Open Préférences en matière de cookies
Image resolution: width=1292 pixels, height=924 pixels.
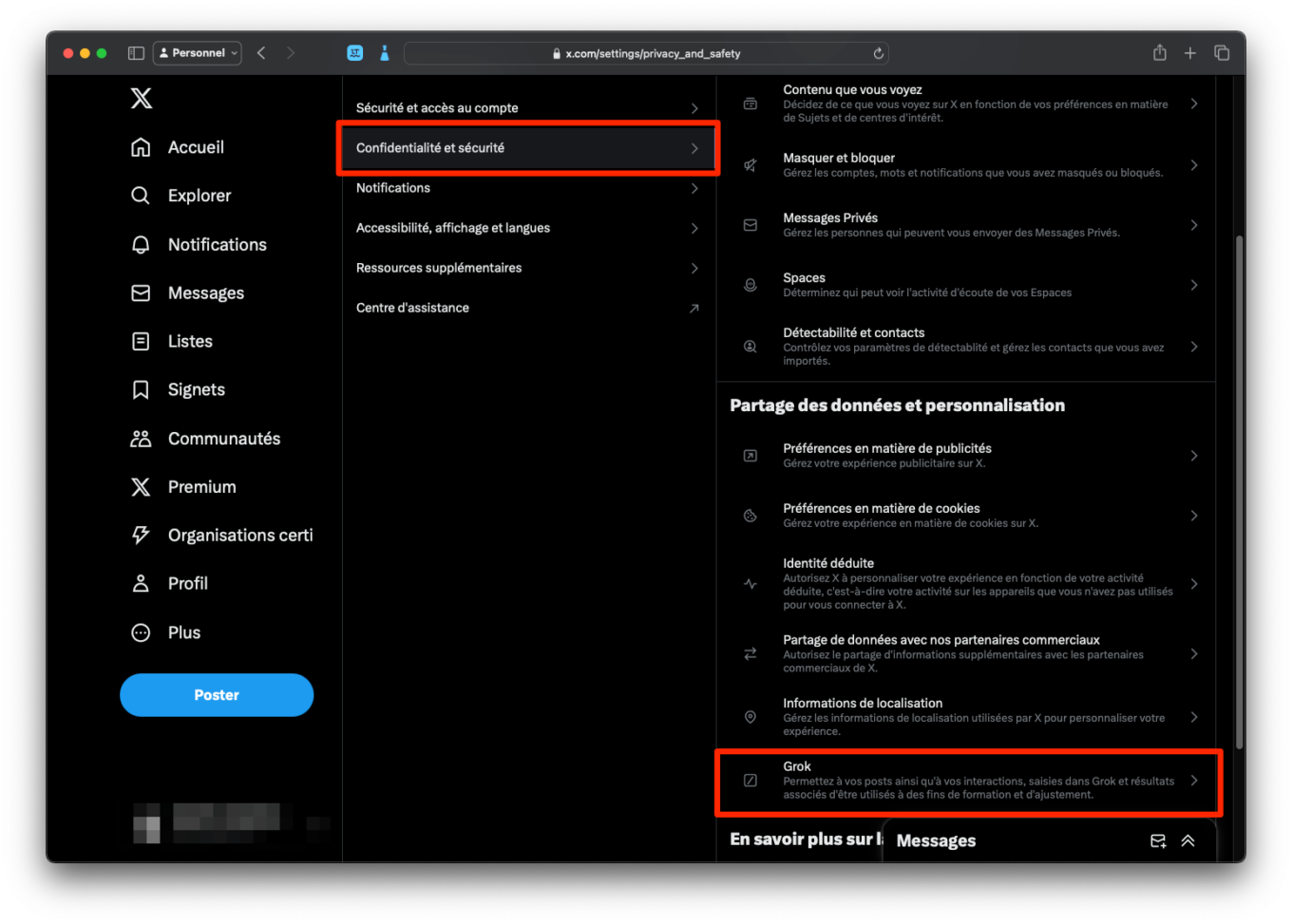[966, 516]
